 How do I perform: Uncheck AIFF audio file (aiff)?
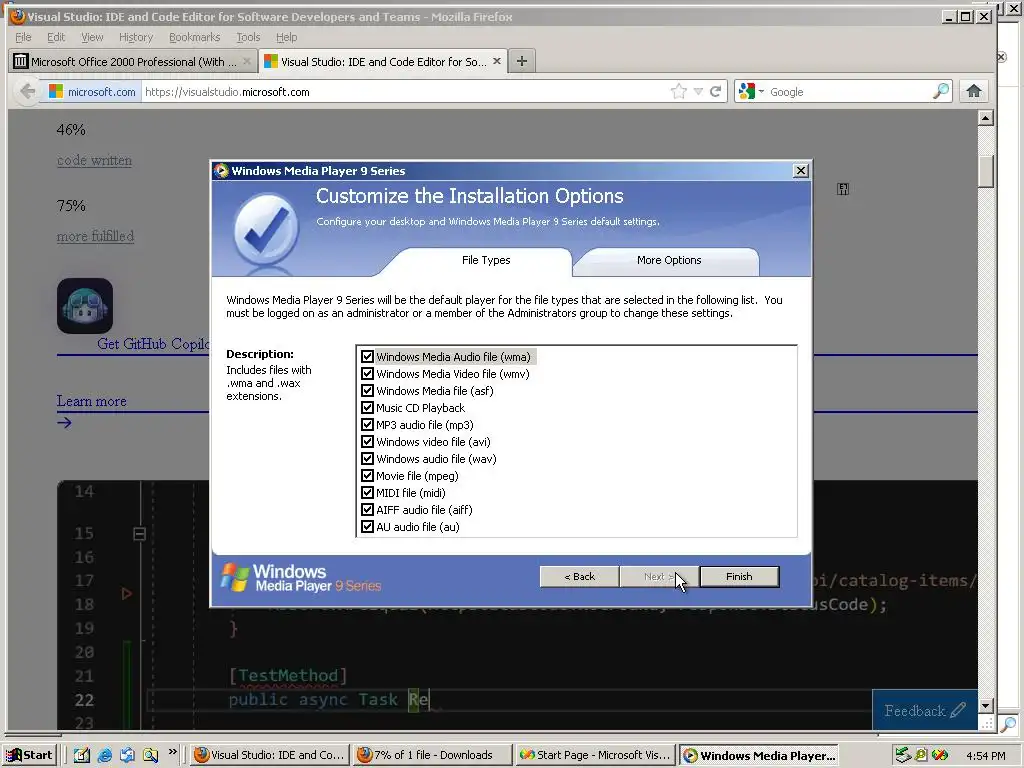367,509
